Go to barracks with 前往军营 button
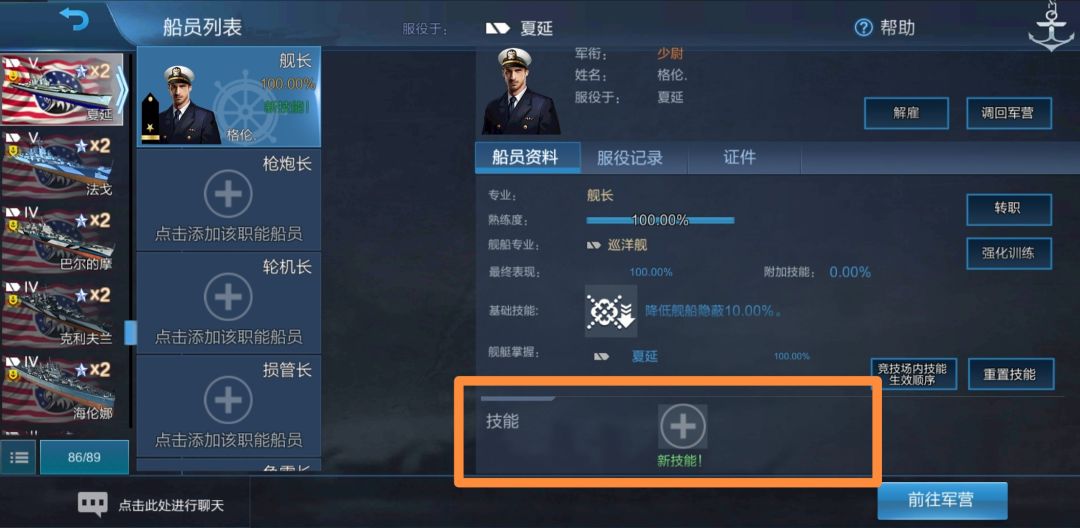 pyautogui.click(x=942, y=500)
